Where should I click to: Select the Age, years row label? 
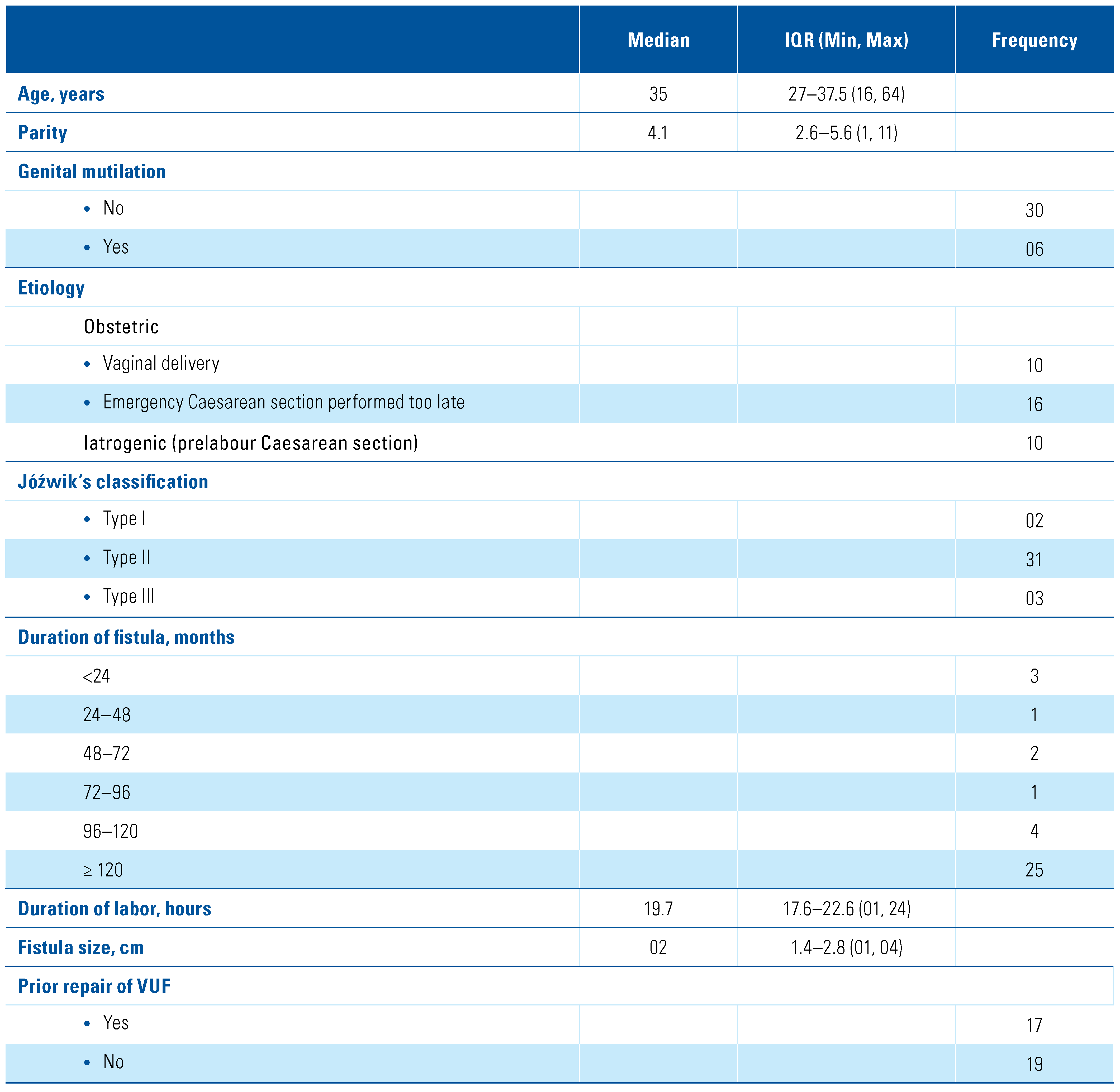tap(61, 94)
